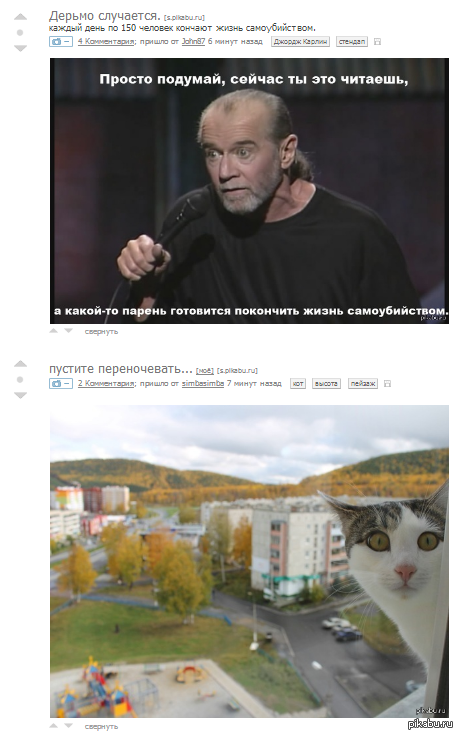Click the small up arrow below the Carlin image
The image size is (458, 735).
[54, 331]
